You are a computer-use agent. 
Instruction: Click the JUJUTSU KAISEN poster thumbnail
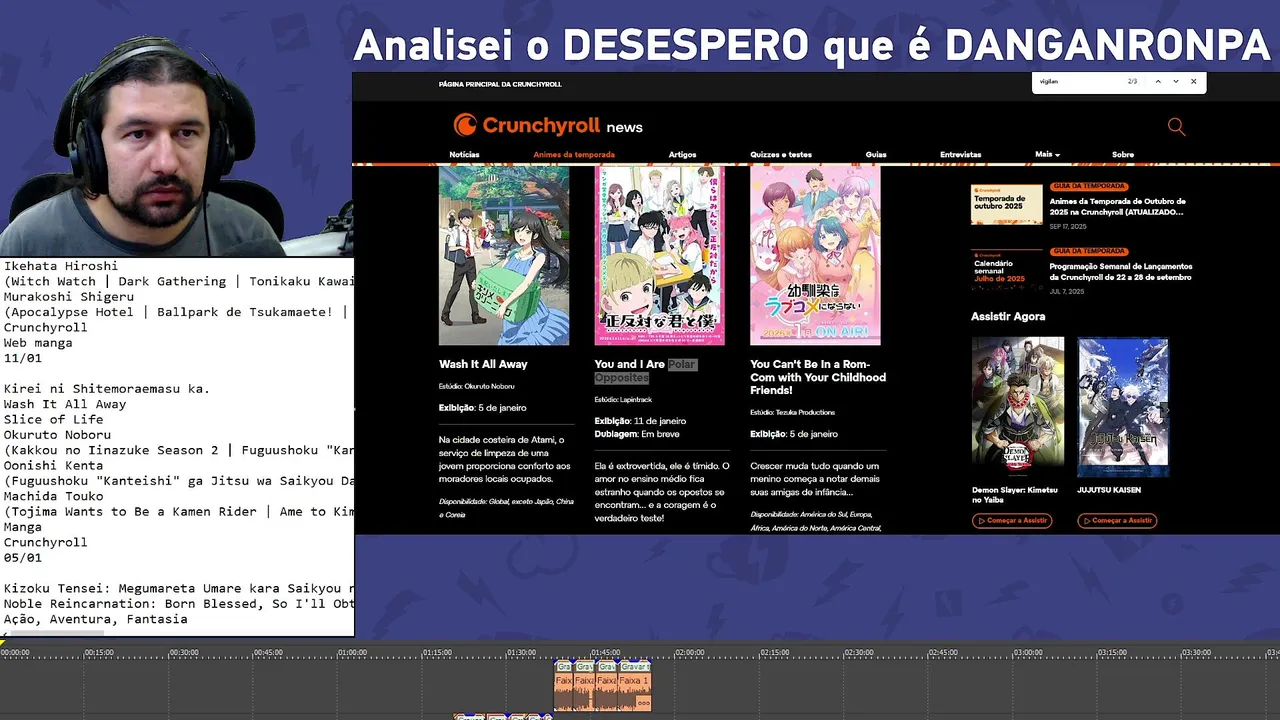[x=1123, y=407]
